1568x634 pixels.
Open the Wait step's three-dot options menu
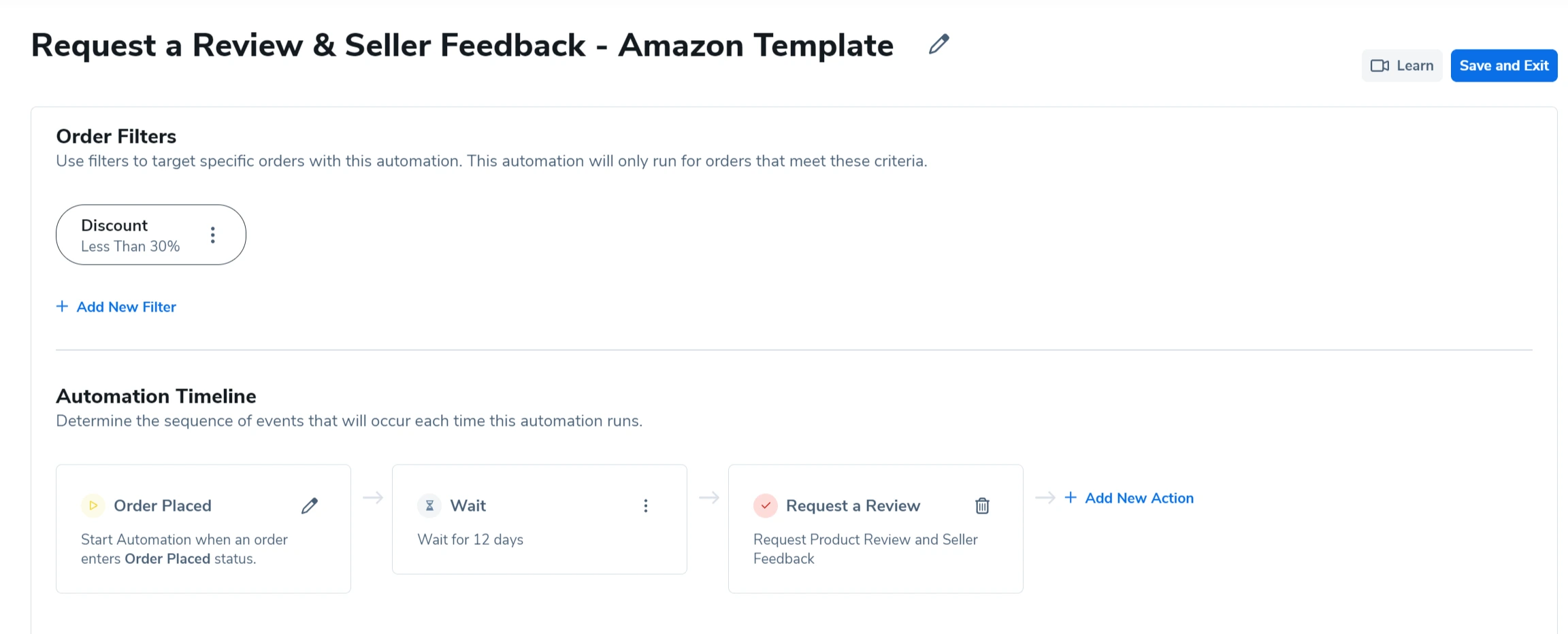tap(646, 505)
